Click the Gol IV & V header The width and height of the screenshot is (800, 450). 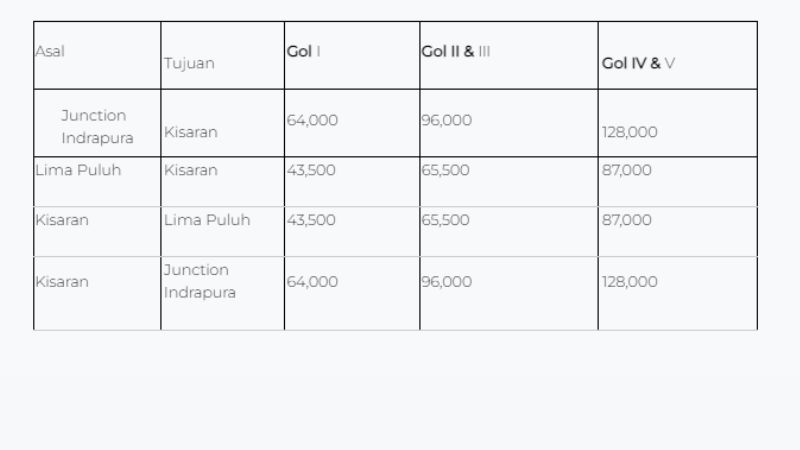pos(638,63)
